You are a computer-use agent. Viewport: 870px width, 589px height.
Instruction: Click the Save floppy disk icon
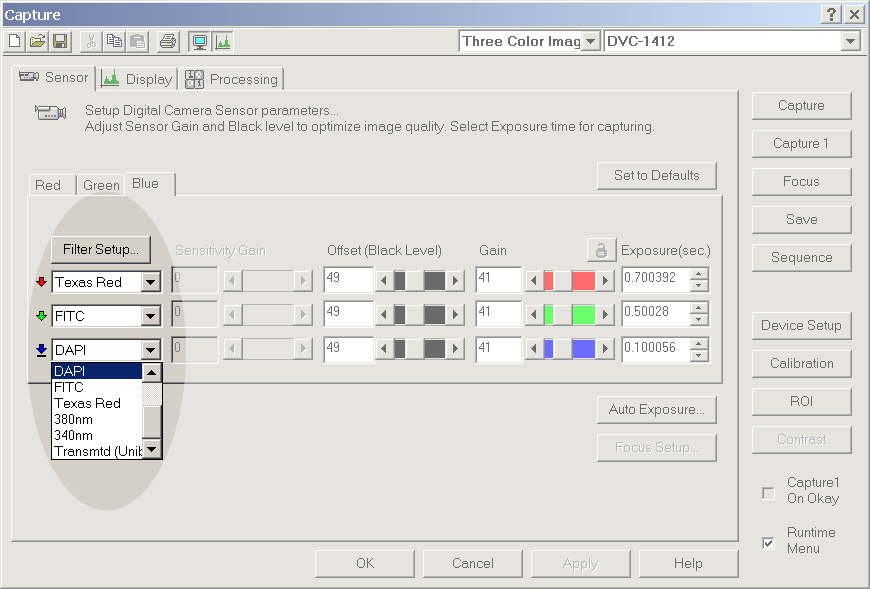click(60, 42)
